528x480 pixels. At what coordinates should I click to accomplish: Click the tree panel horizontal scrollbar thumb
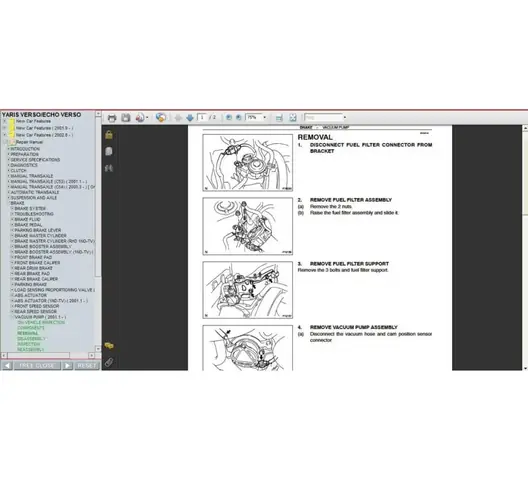point(38,355)
